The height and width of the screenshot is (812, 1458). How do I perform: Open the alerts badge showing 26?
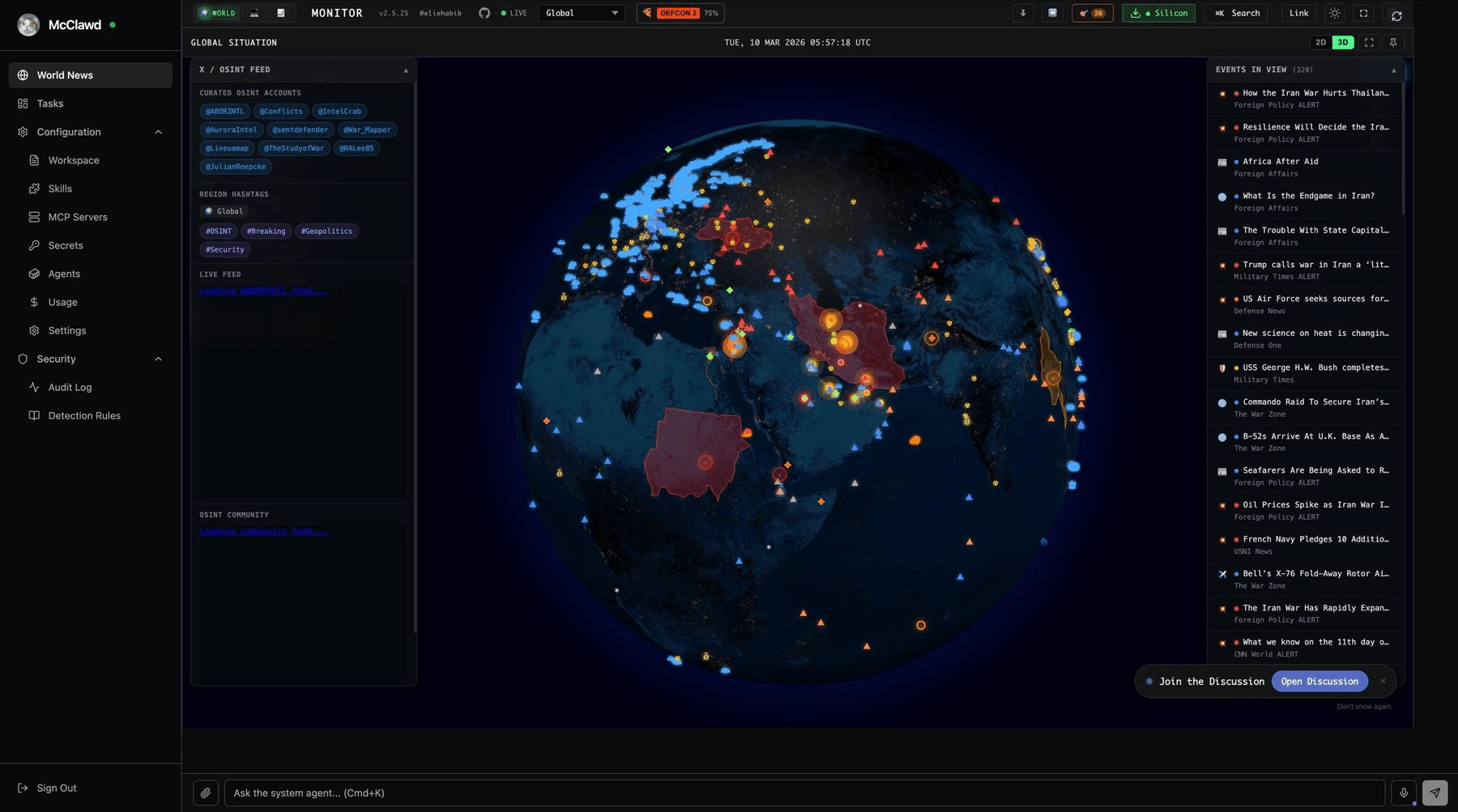tap(1092, 13)
